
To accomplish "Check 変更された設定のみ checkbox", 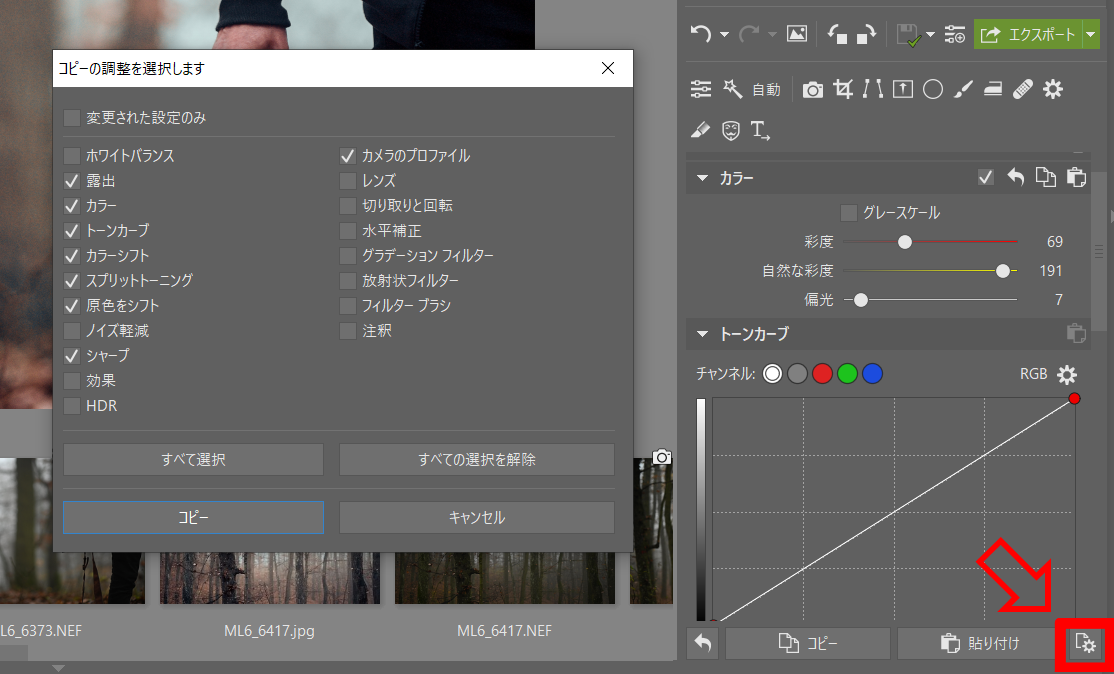I will pos(72,117).
